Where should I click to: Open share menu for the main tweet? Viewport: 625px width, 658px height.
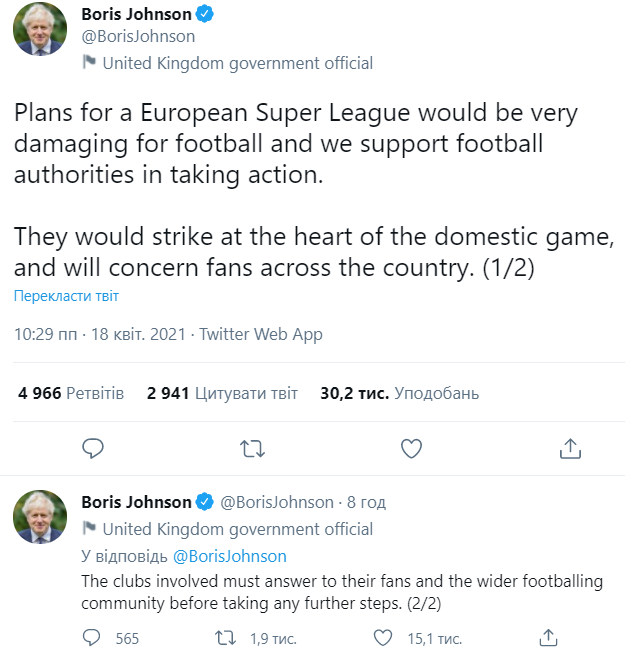(x=570, y=449)
